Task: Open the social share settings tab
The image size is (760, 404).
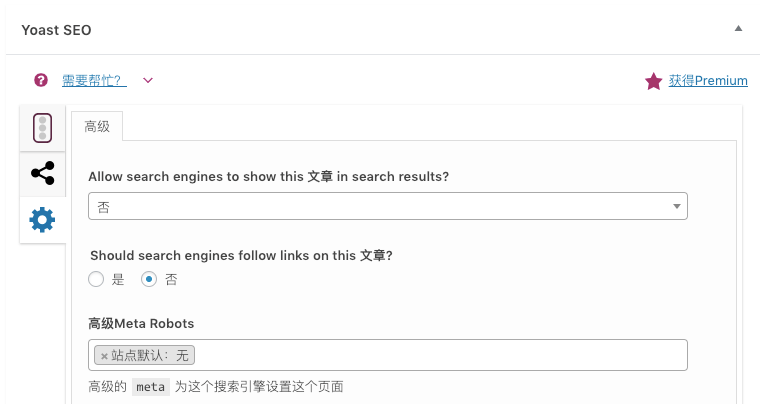Action: click(x=43, y=173)
